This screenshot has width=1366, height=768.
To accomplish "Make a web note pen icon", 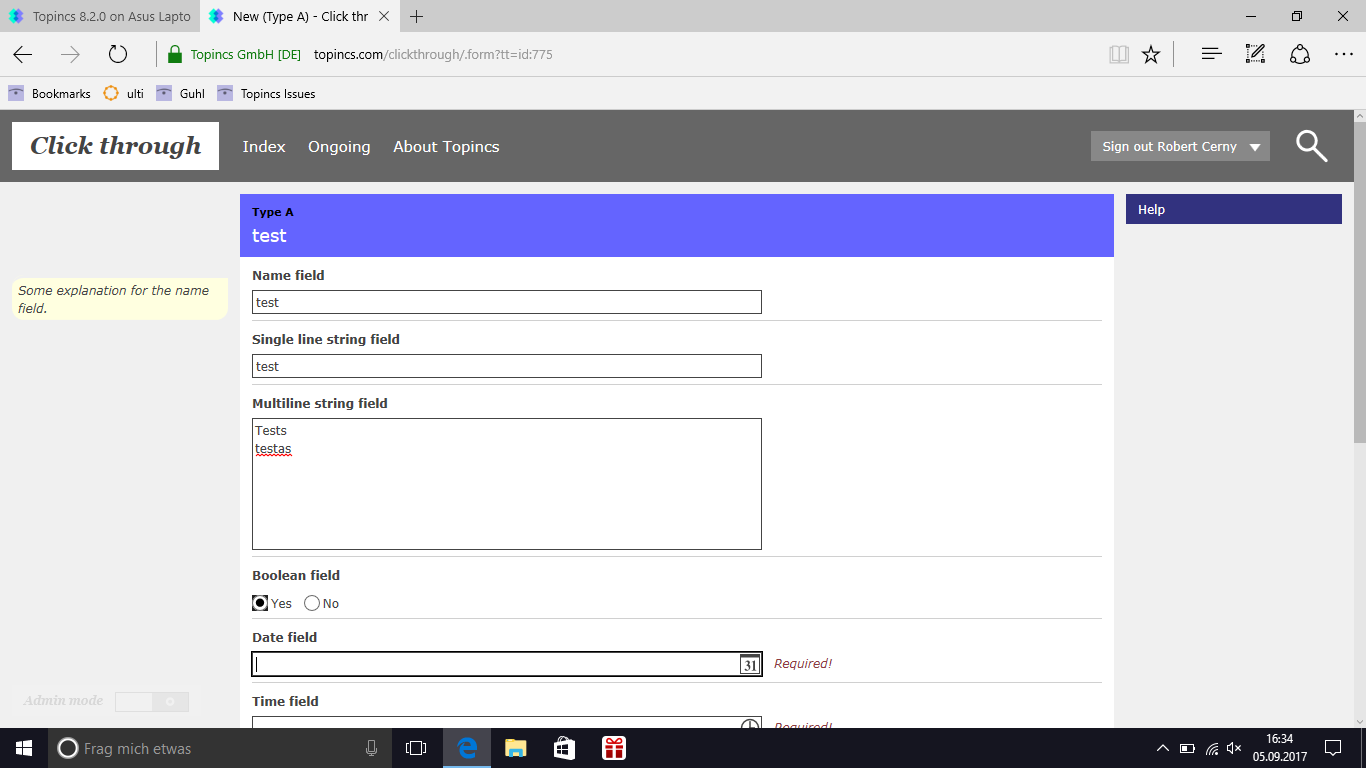I will [x=1255, y=55].
